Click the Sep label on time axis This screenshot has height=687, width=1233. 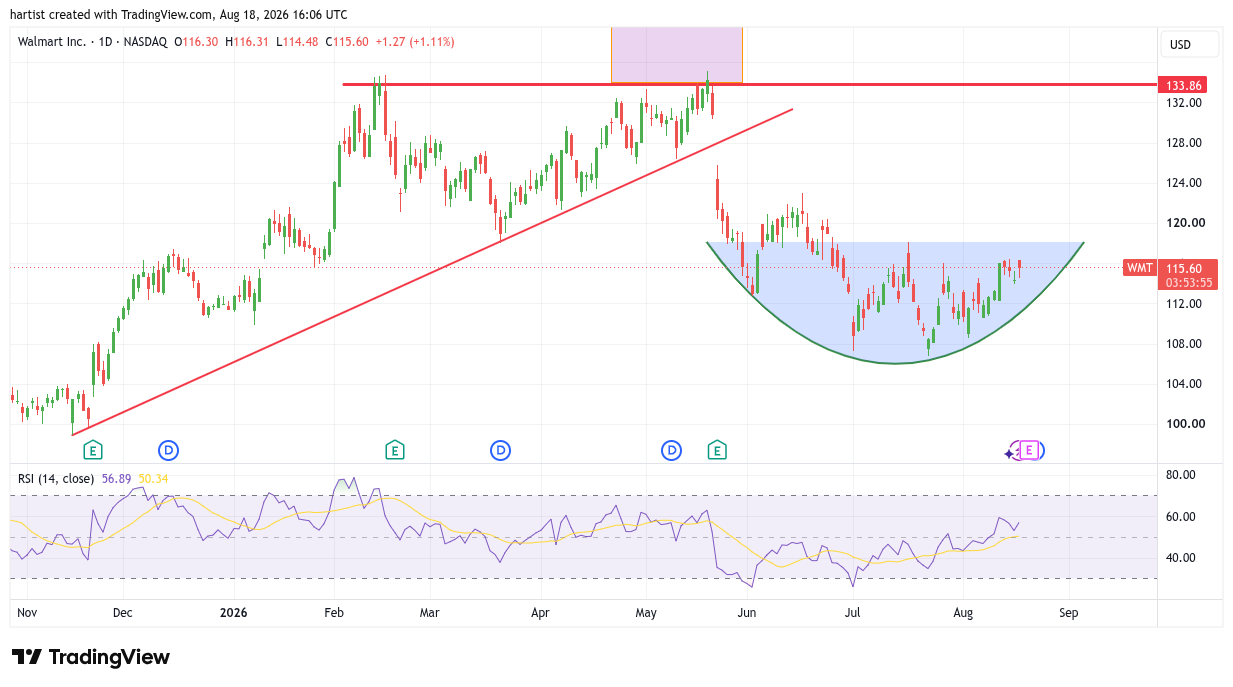point(1069,613)
